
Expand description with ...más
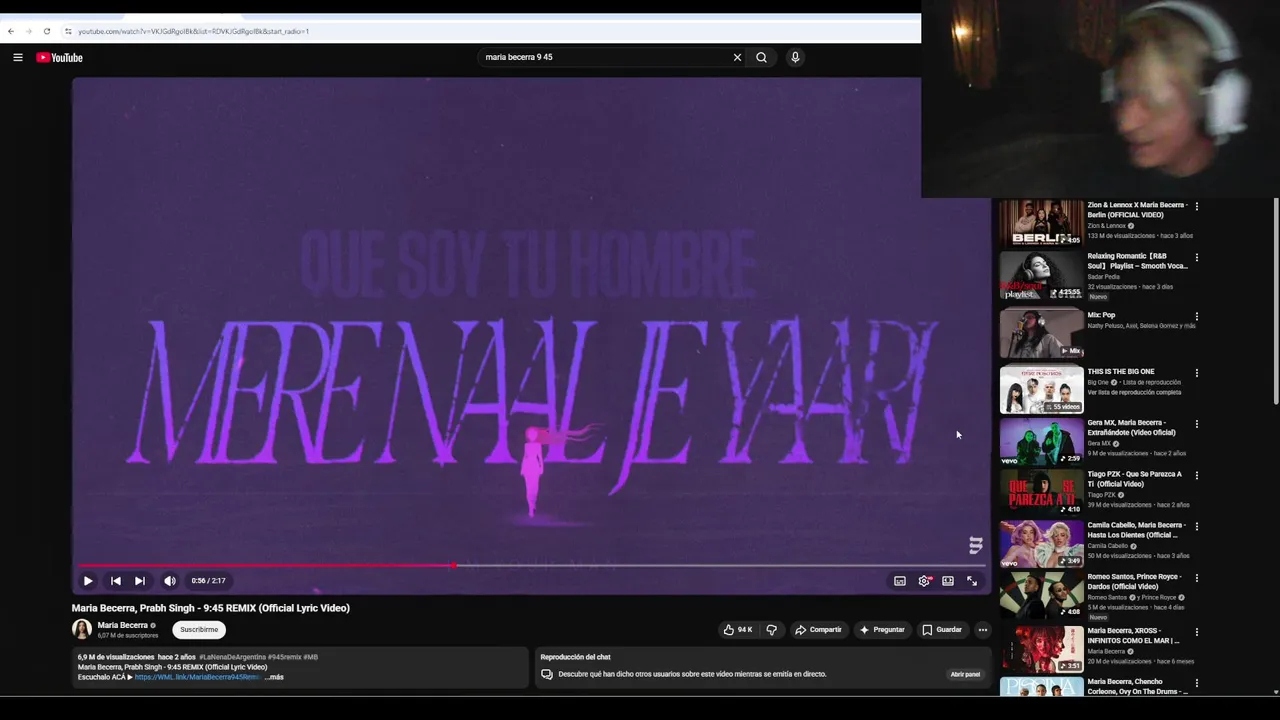point(274,677)
